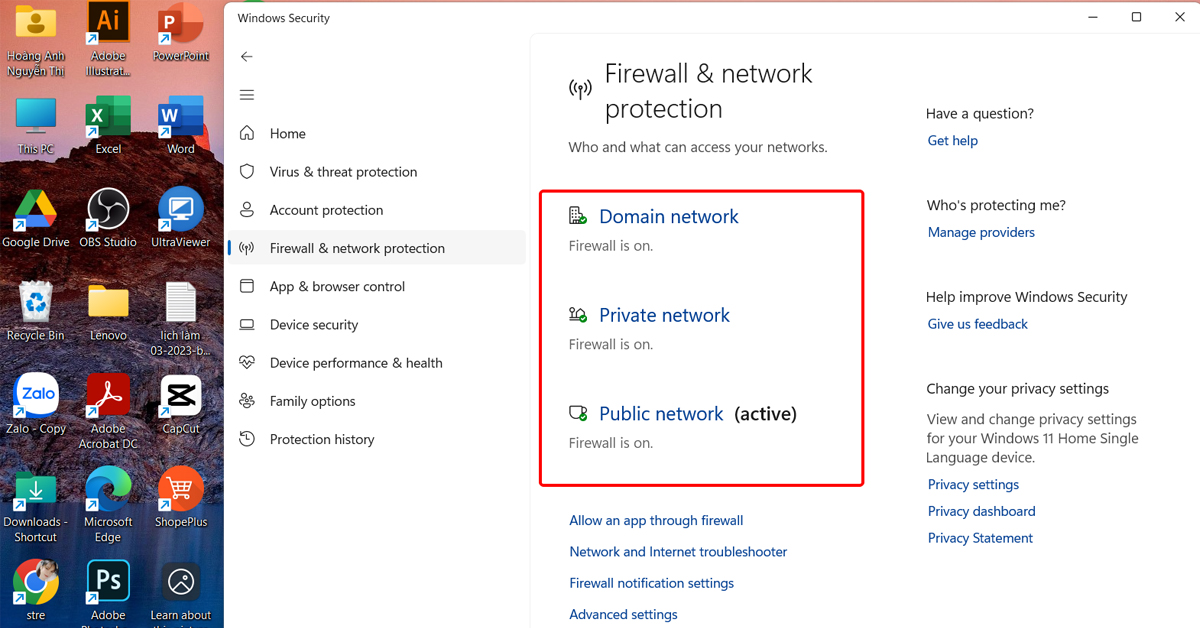This screenshot has width=1200, height=628.
Task: Open Home in the sidebar
Action: coord(287,134)
